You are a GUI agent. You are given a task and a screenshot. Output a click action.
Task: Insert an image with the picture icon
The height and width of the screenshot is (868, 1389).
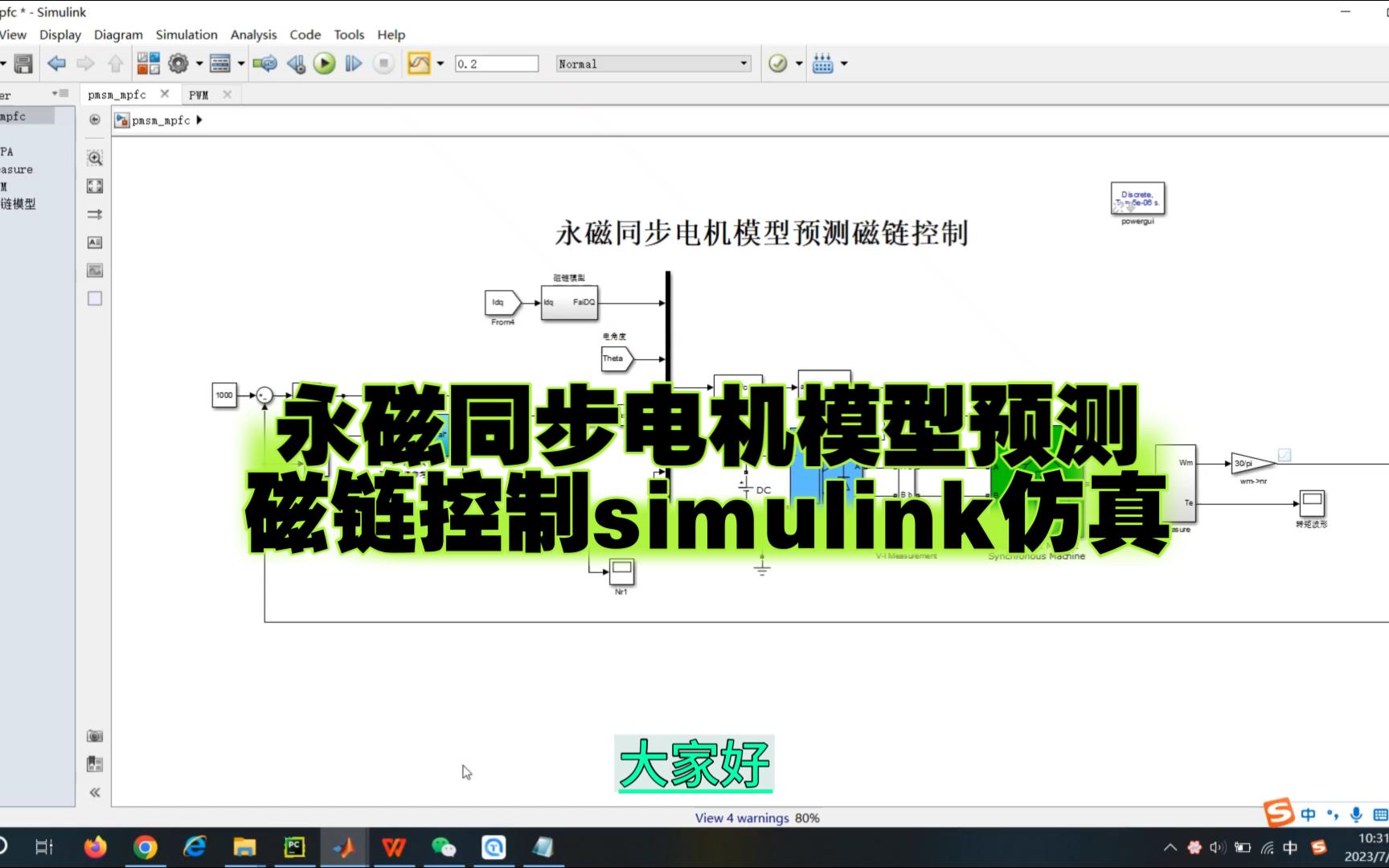coord(95,271)
